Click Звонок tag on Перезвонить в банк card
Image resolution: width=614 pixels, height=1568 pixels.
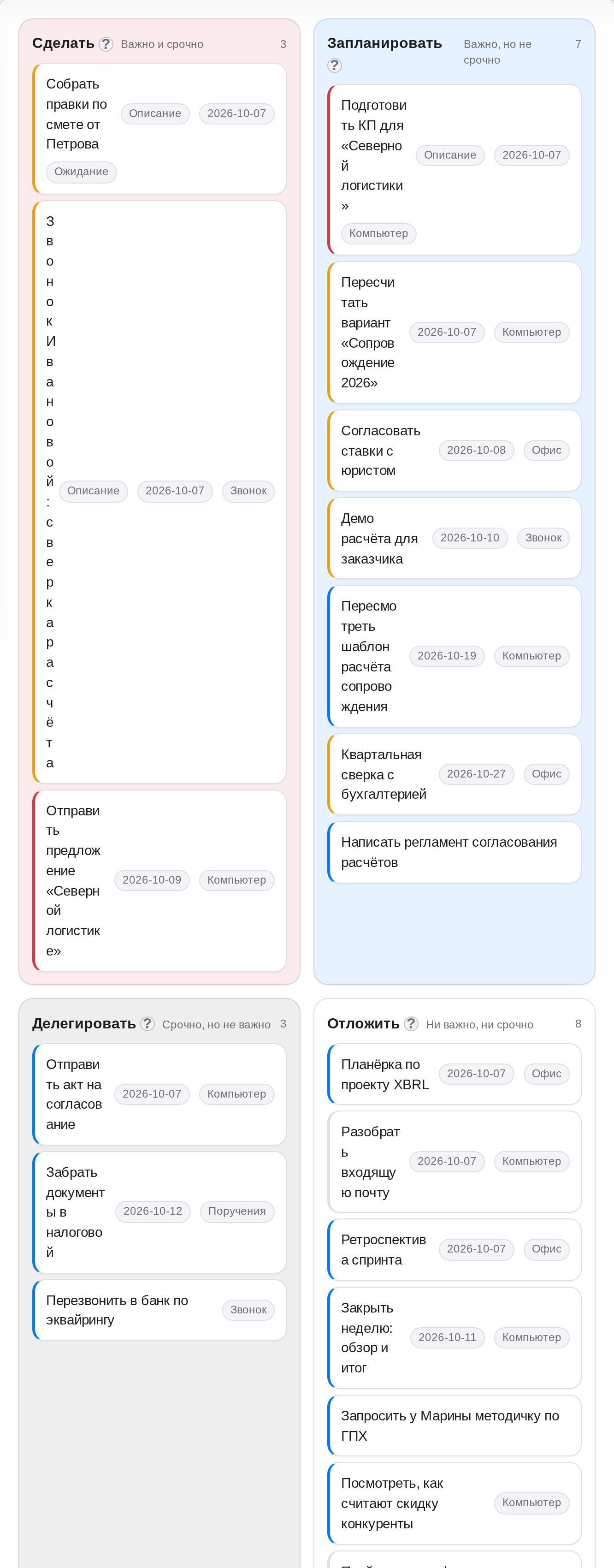248,1310
